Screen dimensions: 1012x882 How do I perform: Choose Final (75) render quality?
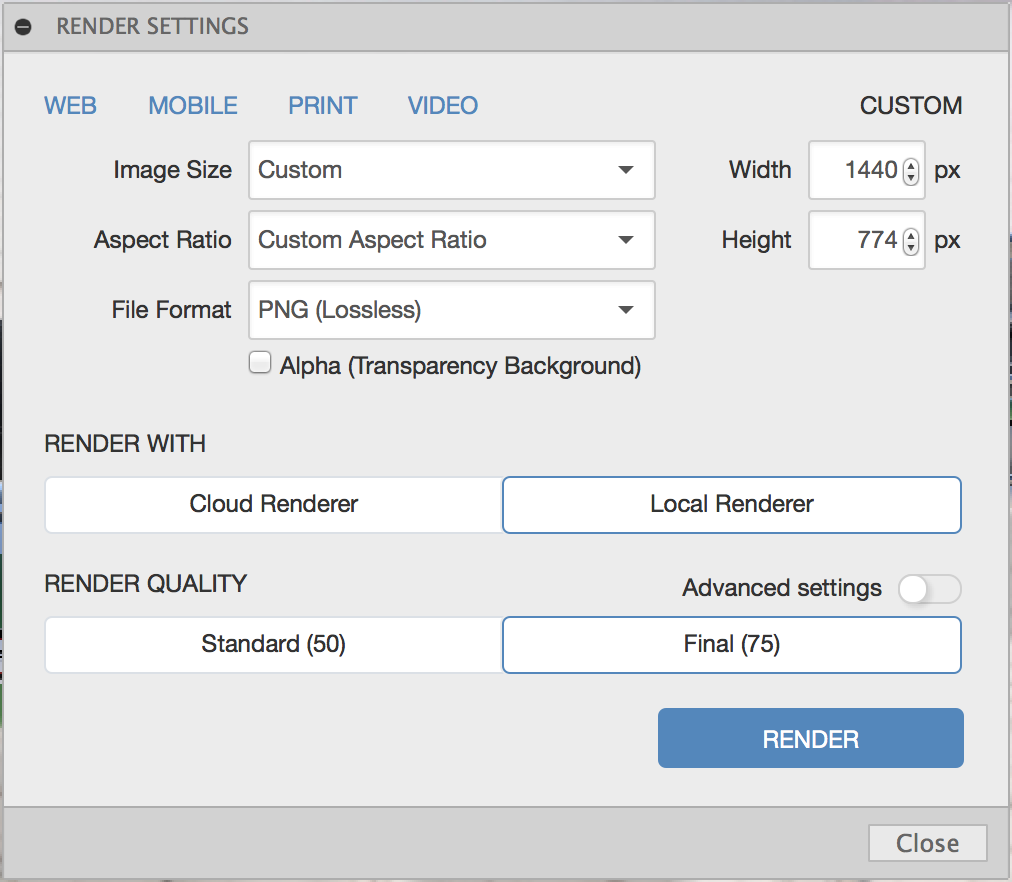(731, 644)
